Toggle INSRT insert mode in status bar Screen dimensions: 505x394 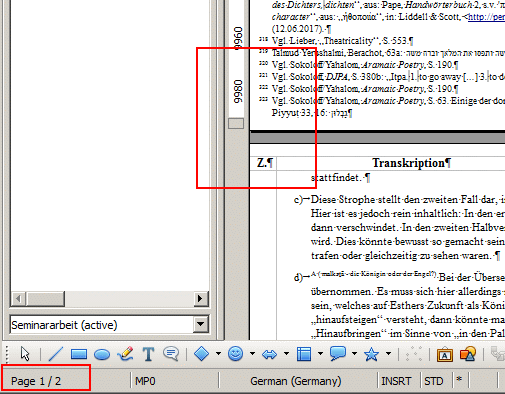pyautogui.click(x=396, y=381)
